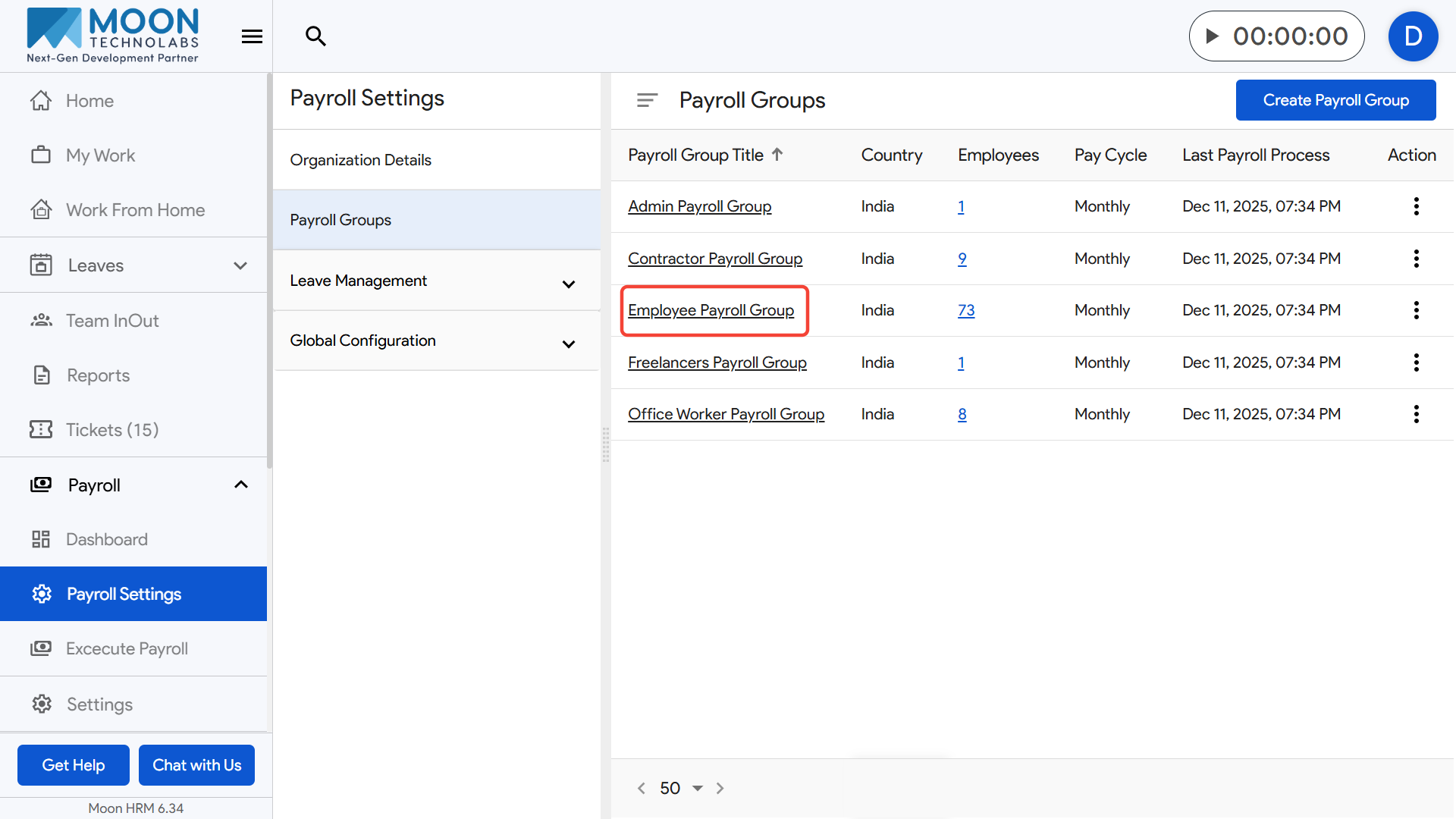This screenshot has height=819, width=1456.
Task: Open the user avatar D menu
Action: (x=1412, y=36)
